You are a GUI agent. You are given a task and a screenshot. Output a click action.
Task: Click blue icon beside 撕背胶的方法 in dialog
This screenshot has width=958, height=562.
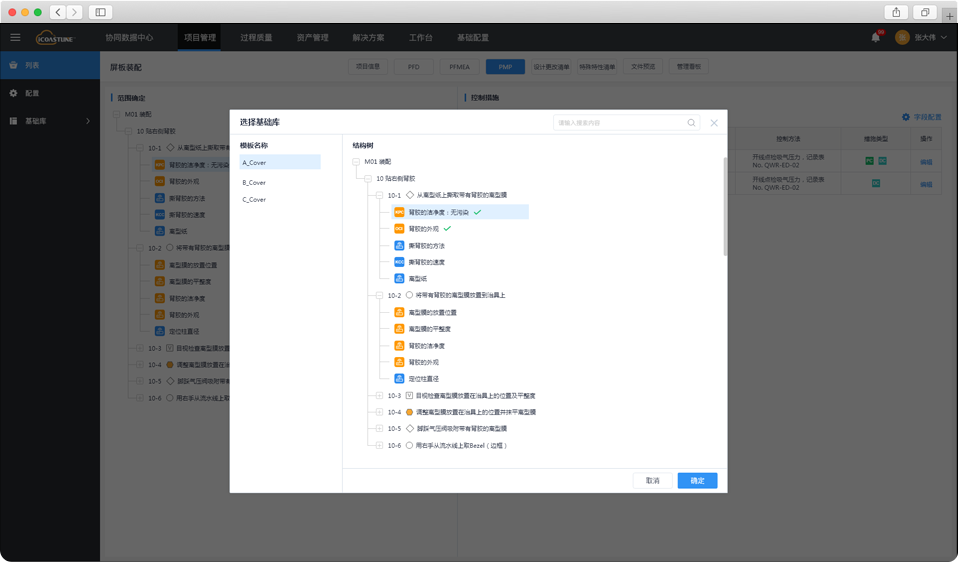(x=399, y=246)
